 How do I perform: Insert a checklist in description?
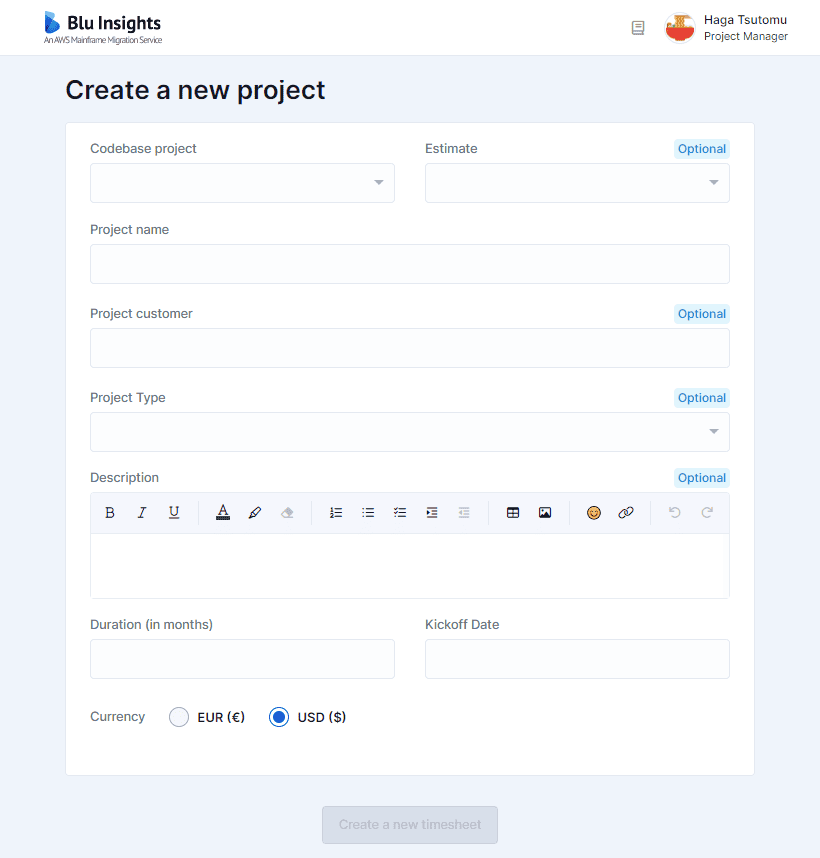click(400, 513)
